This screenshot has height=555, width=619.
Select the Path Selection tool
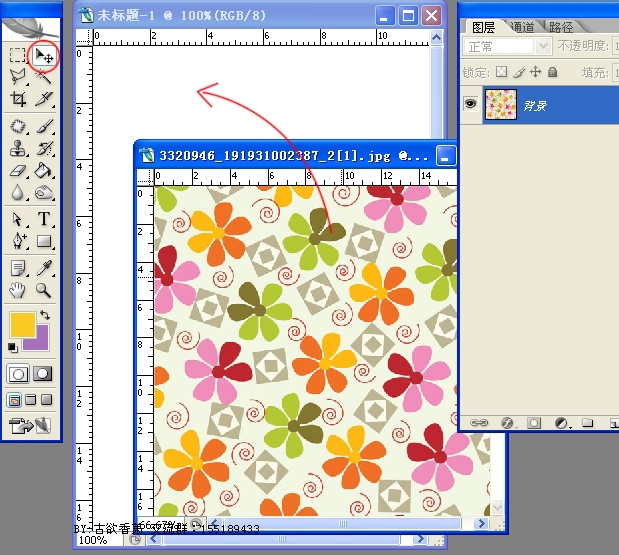(18, 219)
